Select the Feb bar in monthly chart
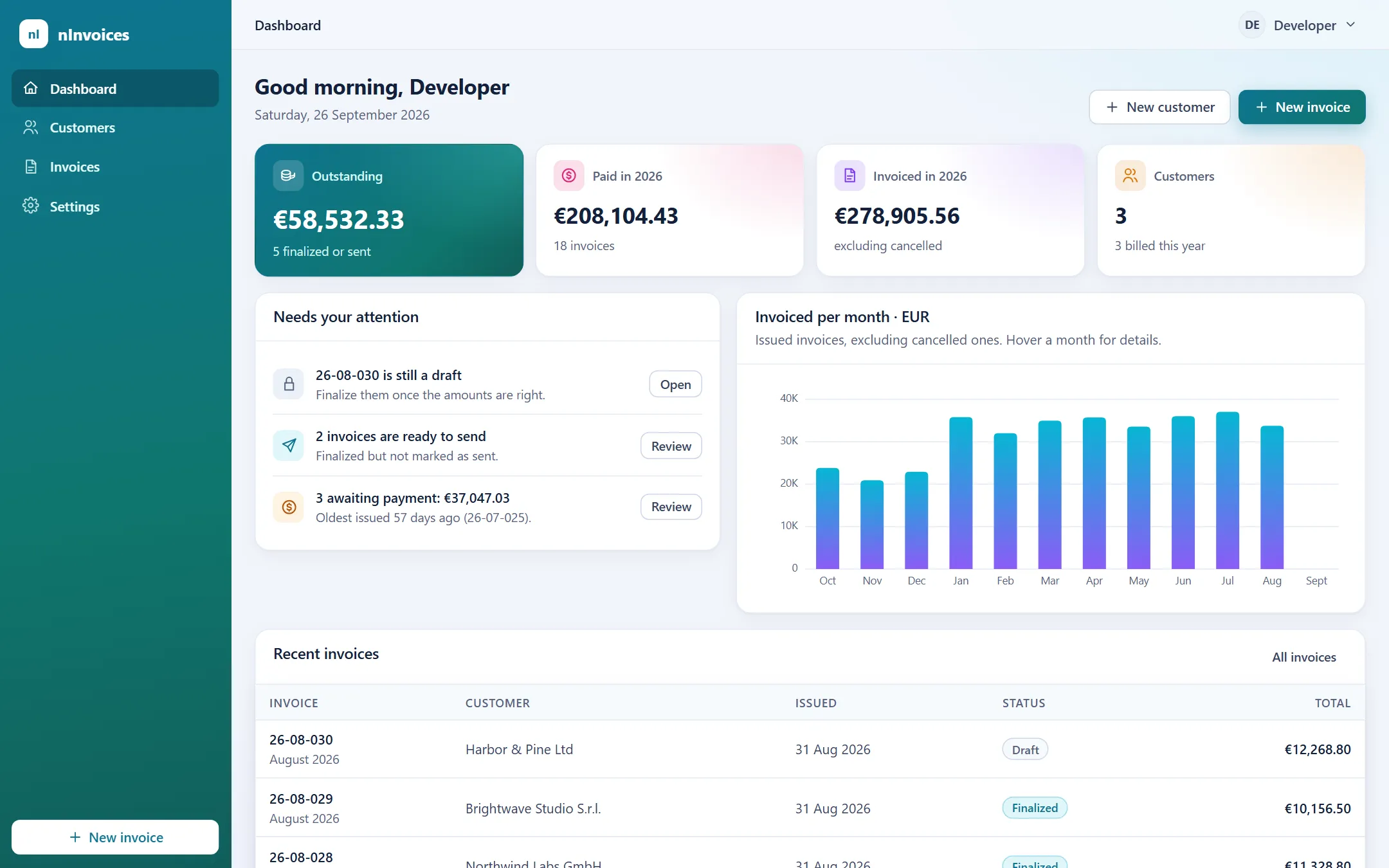Image resolution: width=1389 pixels, height=868 pixels. (x=1005, y=501)
